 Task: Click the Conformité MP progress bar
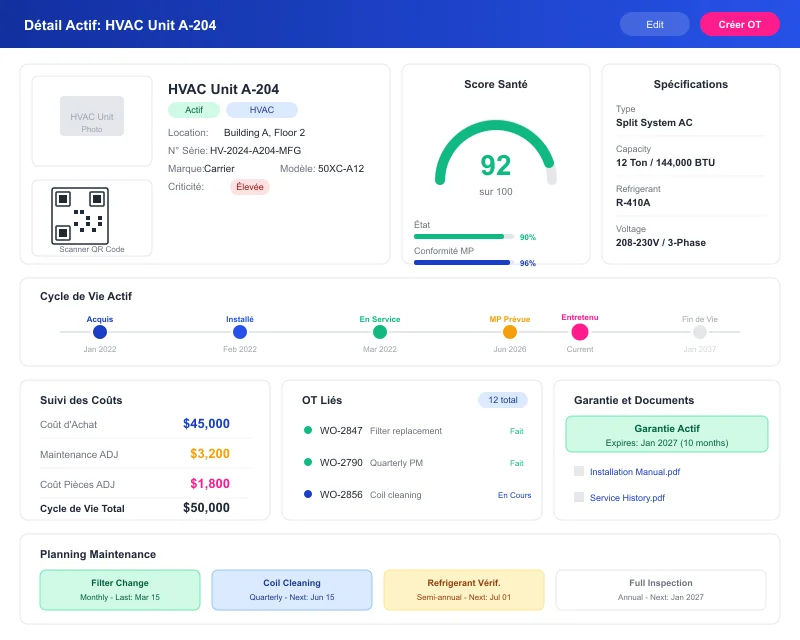(460, 260)
